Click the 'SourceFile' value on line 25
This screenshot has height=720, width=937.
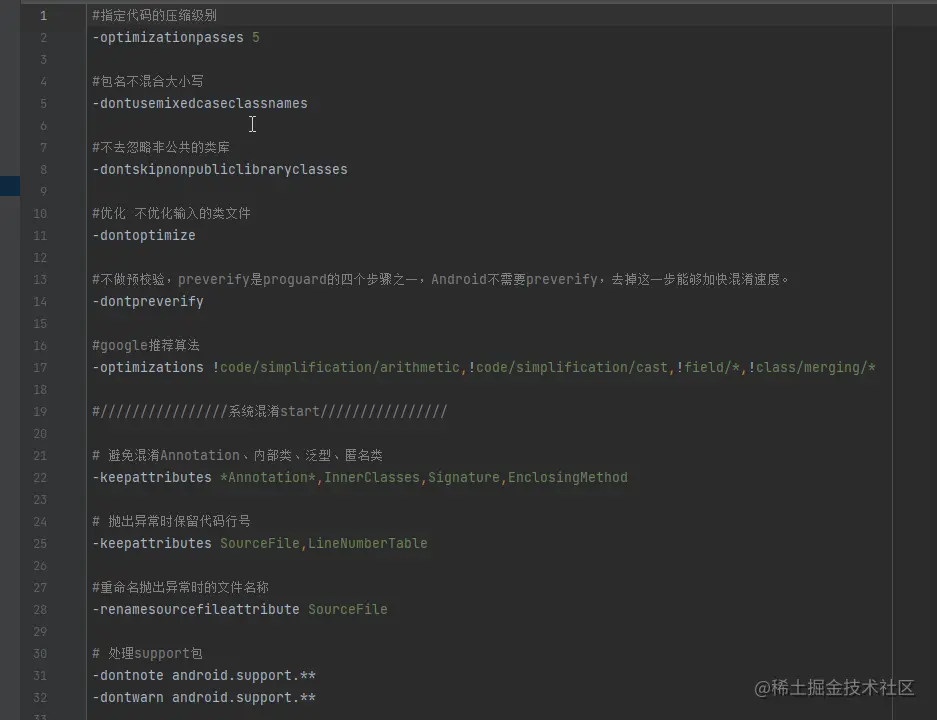coord(260,544)
